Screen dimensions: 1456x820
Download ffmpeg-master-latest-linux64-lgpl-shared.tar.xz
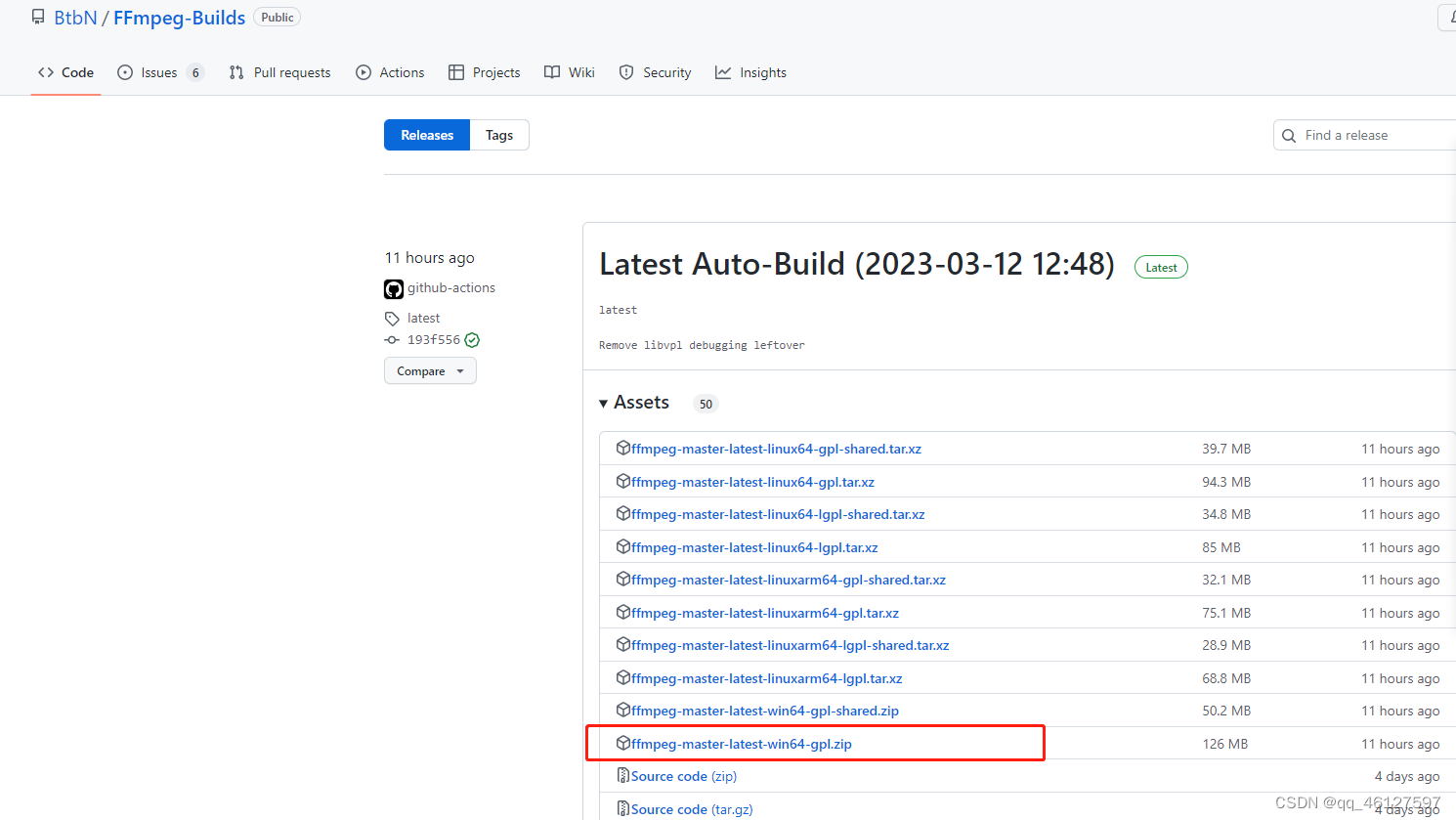tap(778, 514)
